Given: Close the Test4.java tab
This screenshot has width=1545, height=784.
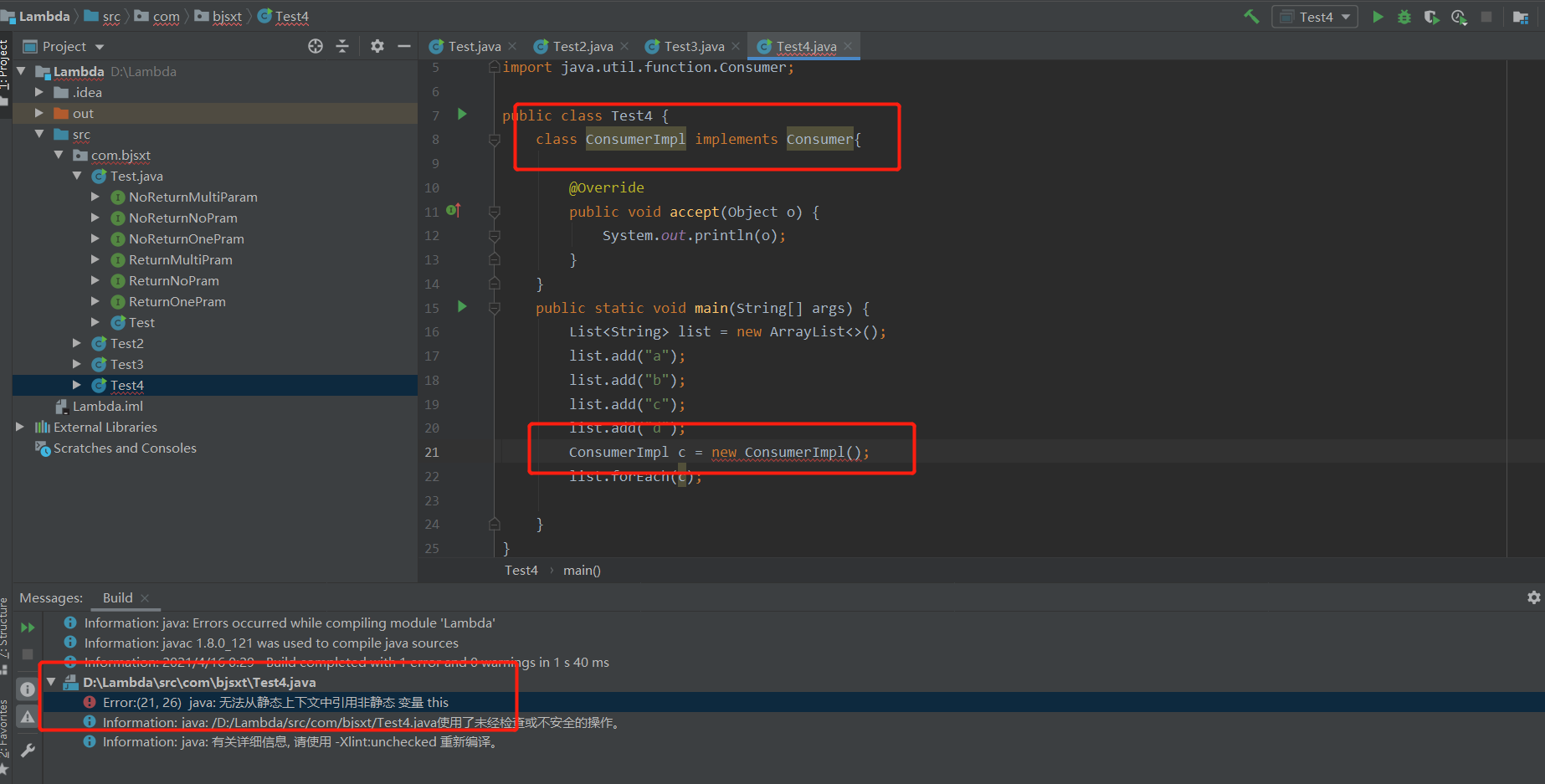Looking at the screenshot, I should [848, 46].
